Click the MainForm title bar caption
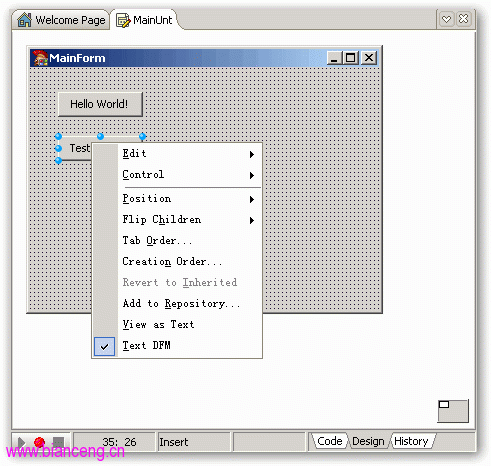Viewport: 491px width, 466px height. (77, 58)
